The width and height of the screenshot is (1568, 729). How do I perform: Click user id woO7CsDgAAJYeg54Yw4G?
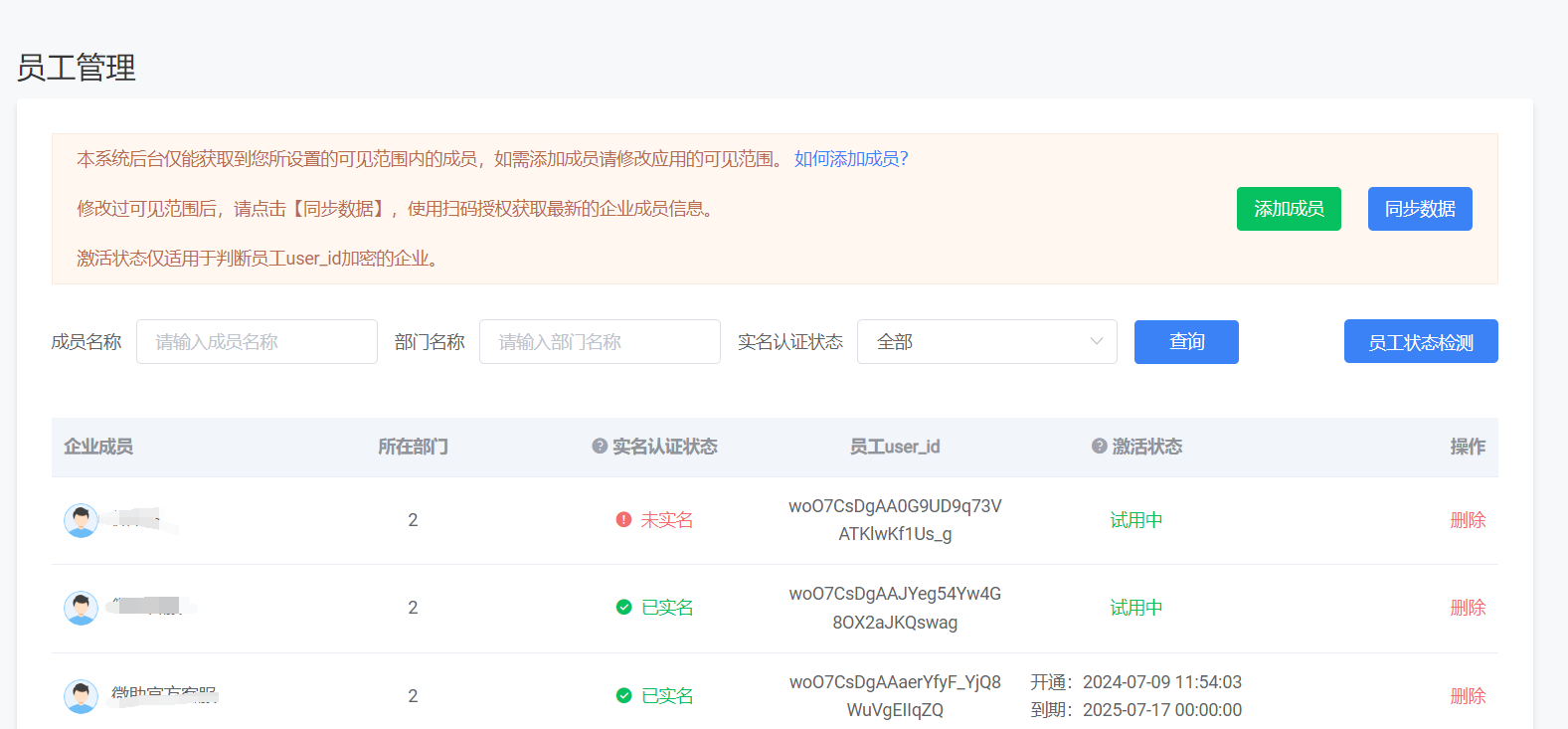click(x=895, y=608)
